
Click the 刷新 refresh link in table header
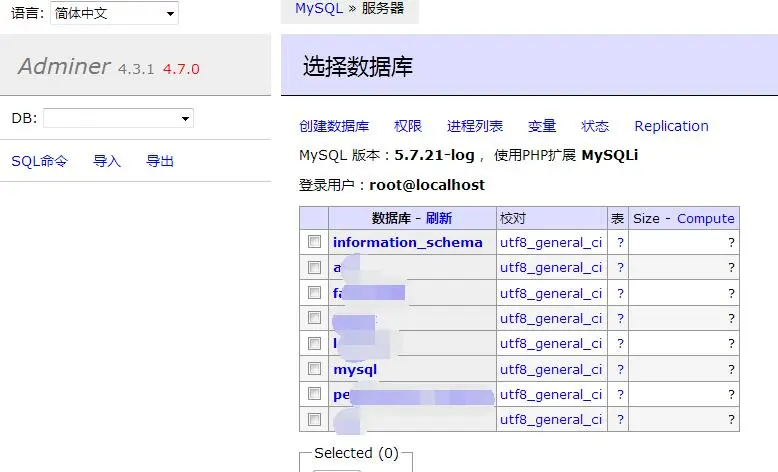click(x=439, y=218)
